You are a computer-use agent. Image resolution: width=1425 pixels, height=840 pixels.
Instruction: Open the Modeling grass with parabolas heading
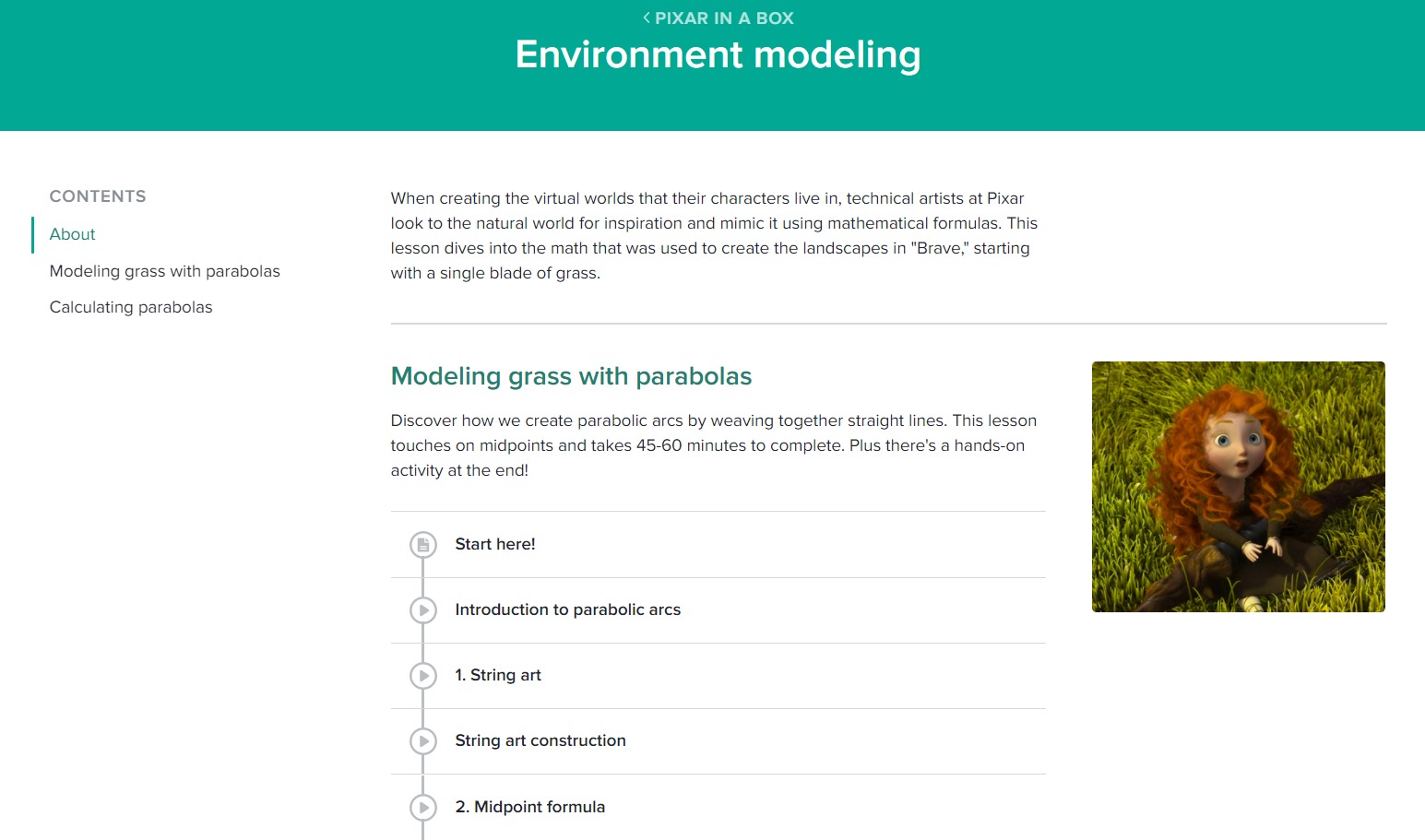point(571,376)
